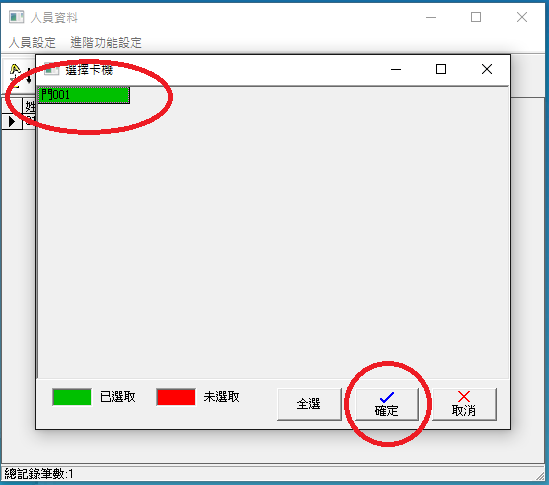
Task: Close the 人員資料 main window
Action: click(522, 17)
